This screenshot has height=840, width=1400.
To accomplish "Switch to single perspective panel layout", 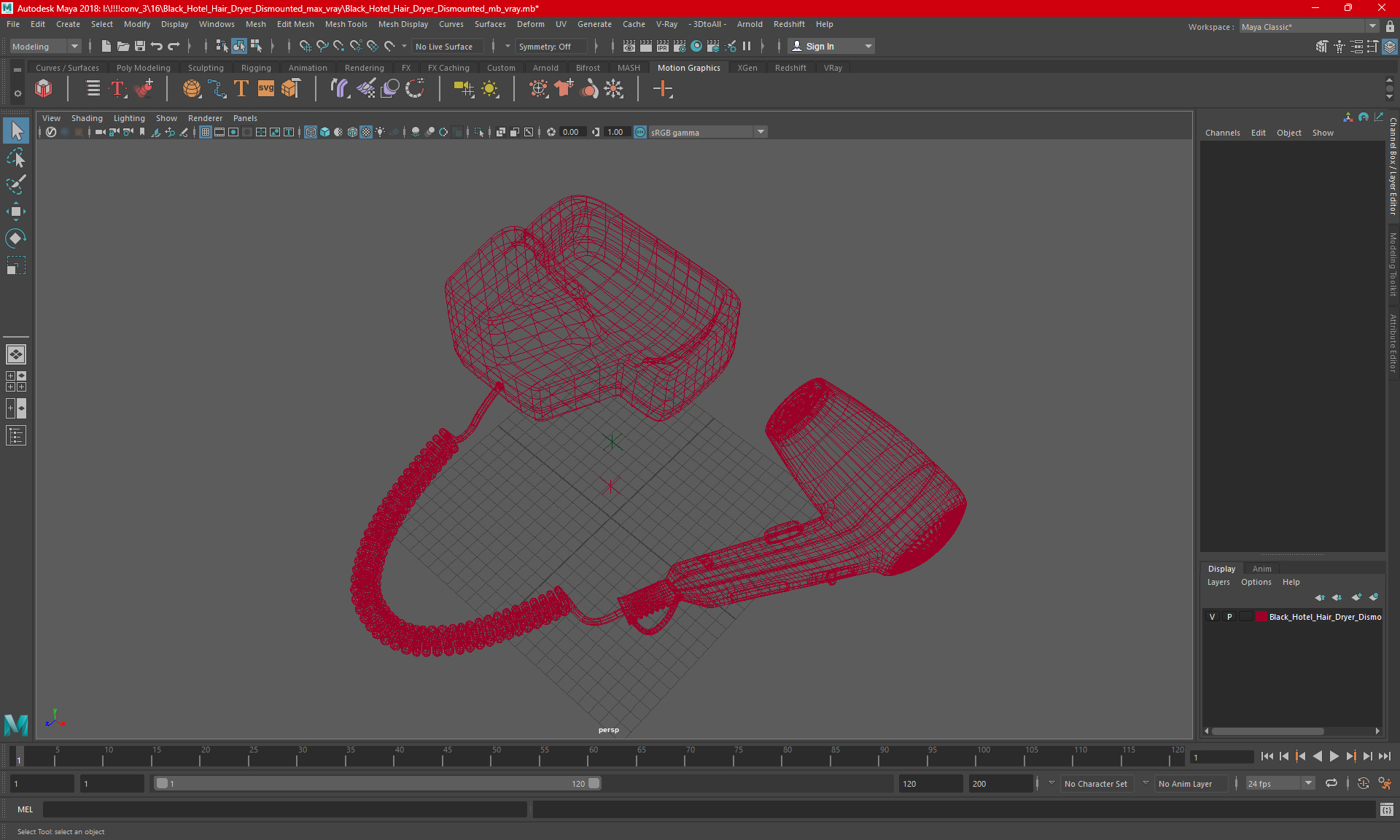I will pyautogui.click(x=16, y=354).
